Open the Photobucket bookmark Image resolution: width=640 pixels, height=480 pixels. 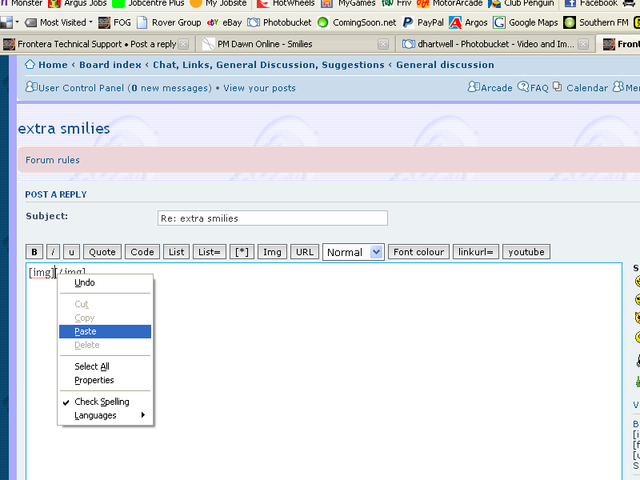coord(278,22)
